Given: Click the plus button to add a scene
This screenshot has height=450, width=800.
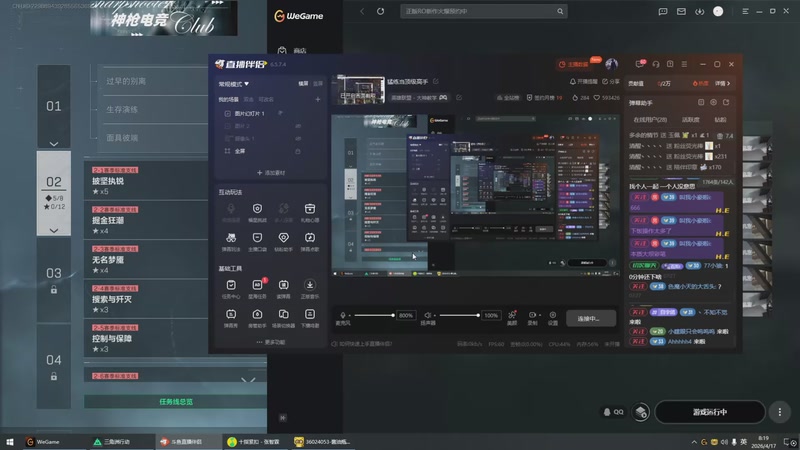Looking at the screenshot, I should [318, 99].
